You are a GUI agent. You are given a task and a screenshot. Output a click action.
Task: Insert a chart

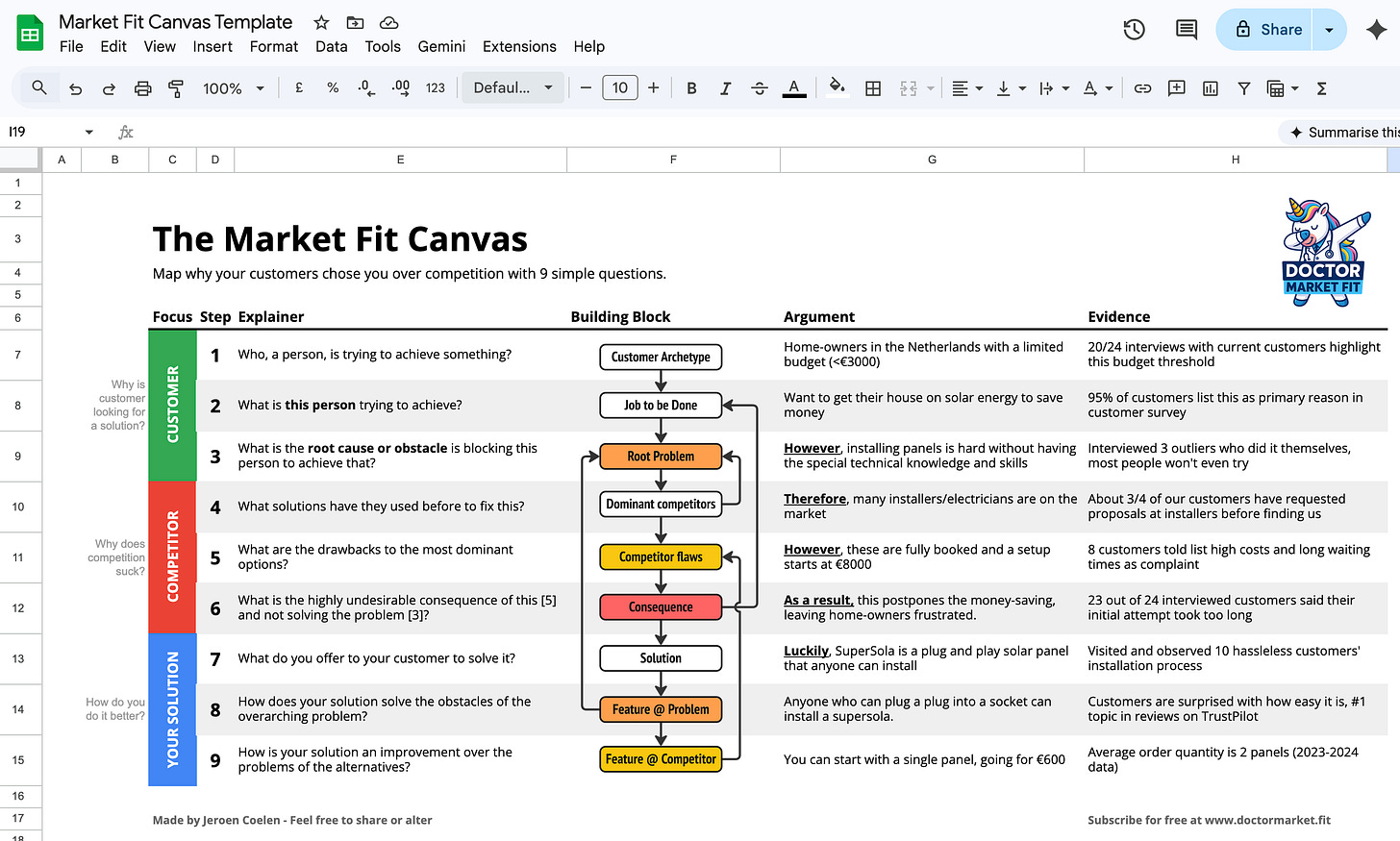tap(1211, 88)
